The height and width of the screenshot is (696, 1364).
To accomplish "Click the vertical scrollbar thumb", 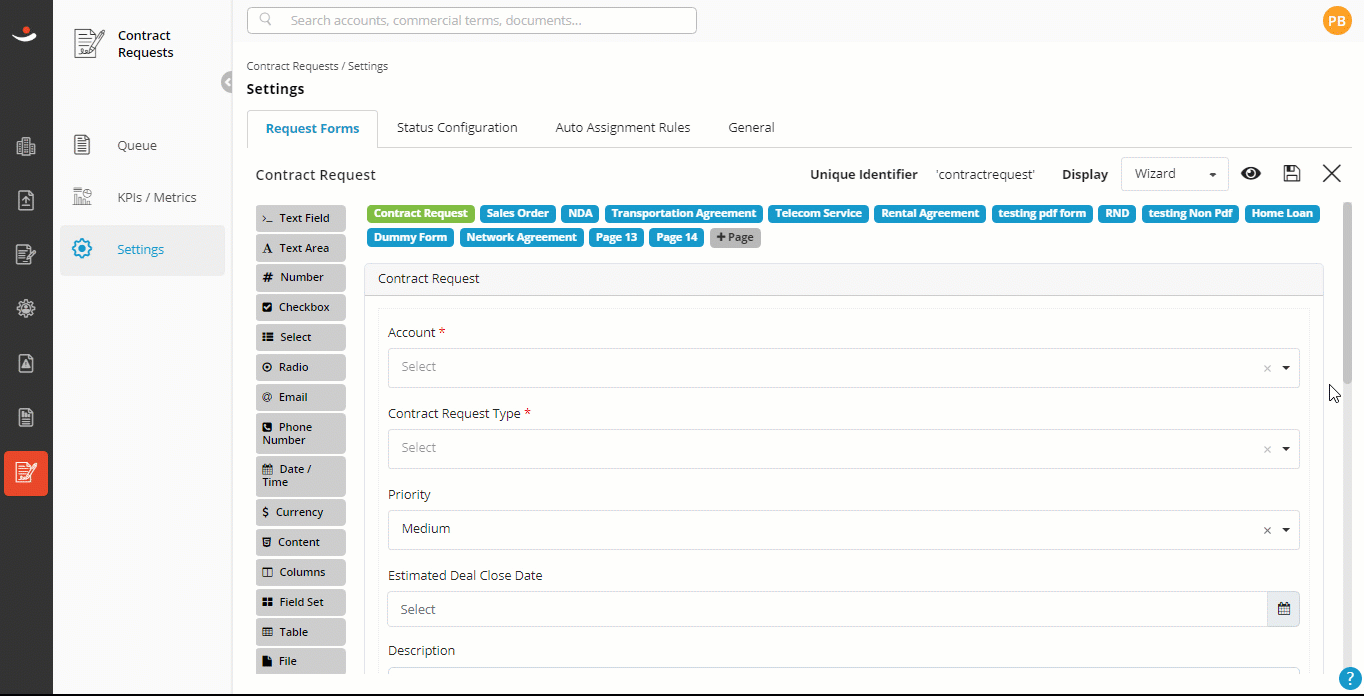I will coord(1347,293).
